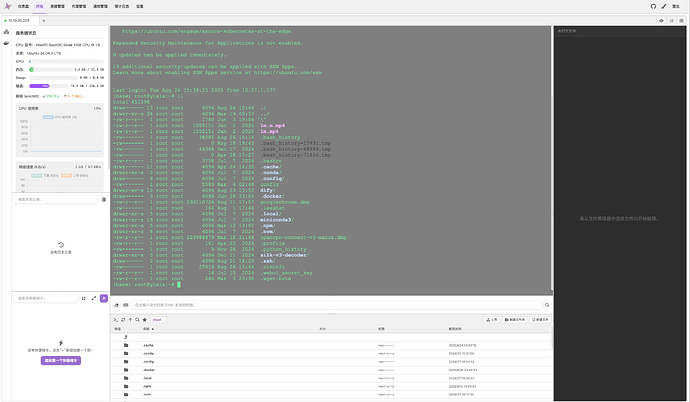
Task: Click the purple plus button for quick commands
Action: coord(104,298)
